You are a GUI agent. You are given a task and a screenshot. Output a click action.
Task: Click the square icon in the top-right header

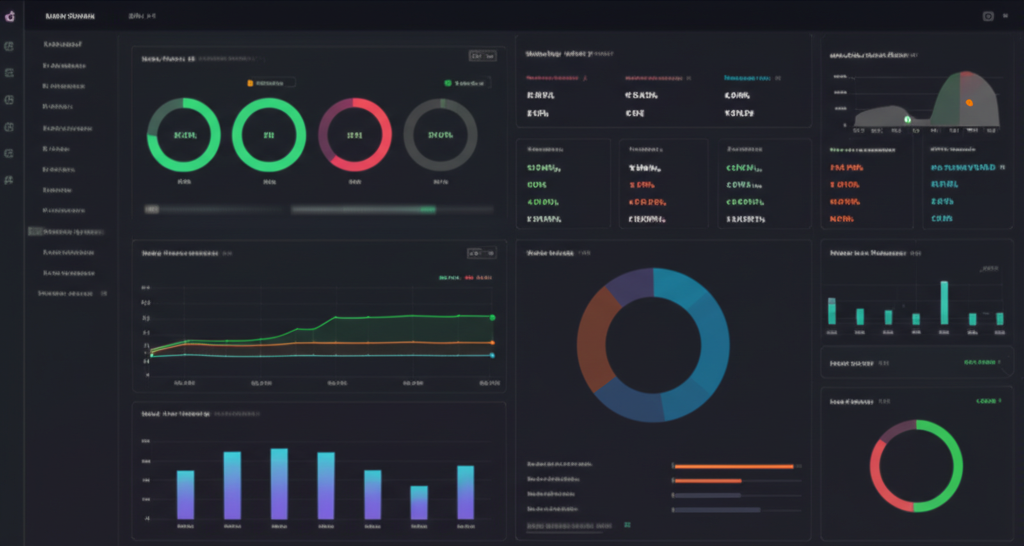click(988, 16)
